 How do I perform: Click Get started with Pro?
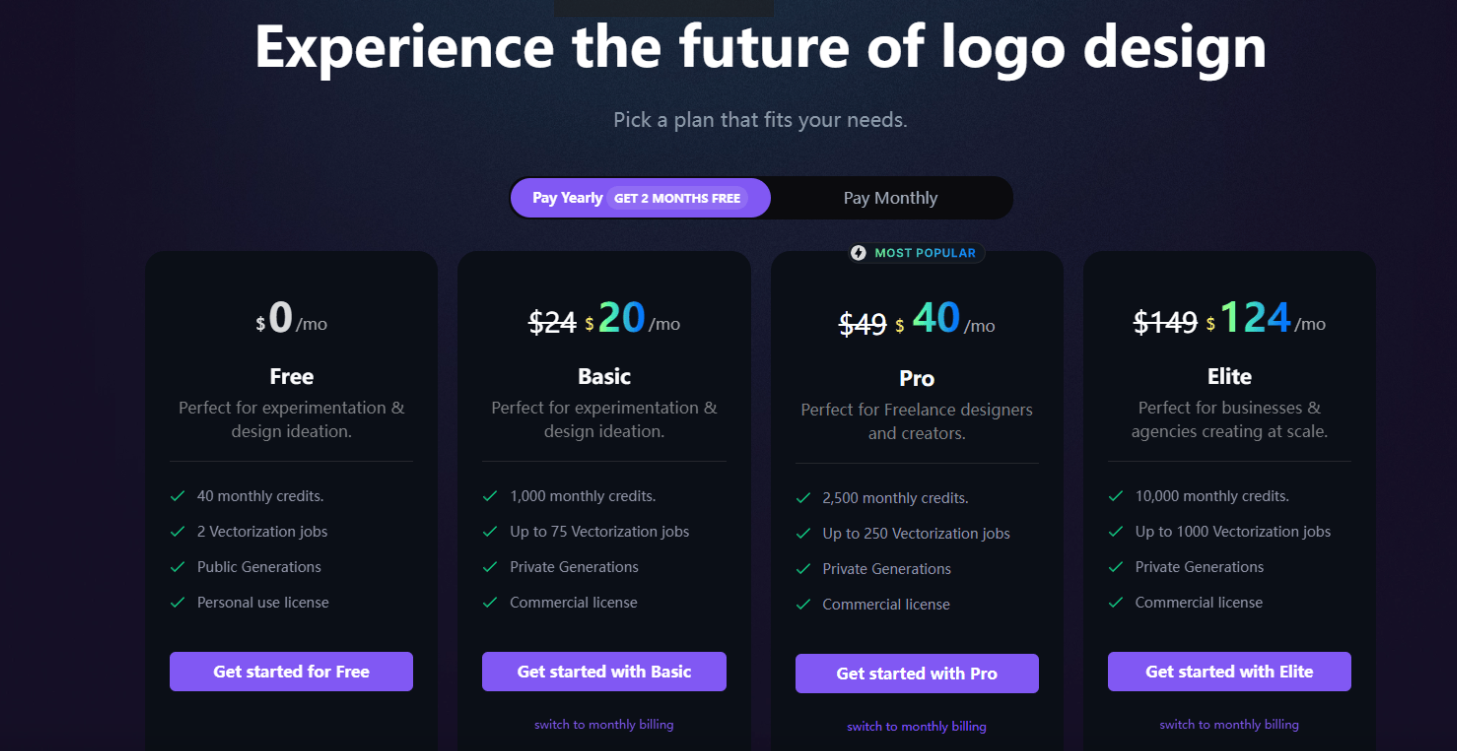(916, 673)
